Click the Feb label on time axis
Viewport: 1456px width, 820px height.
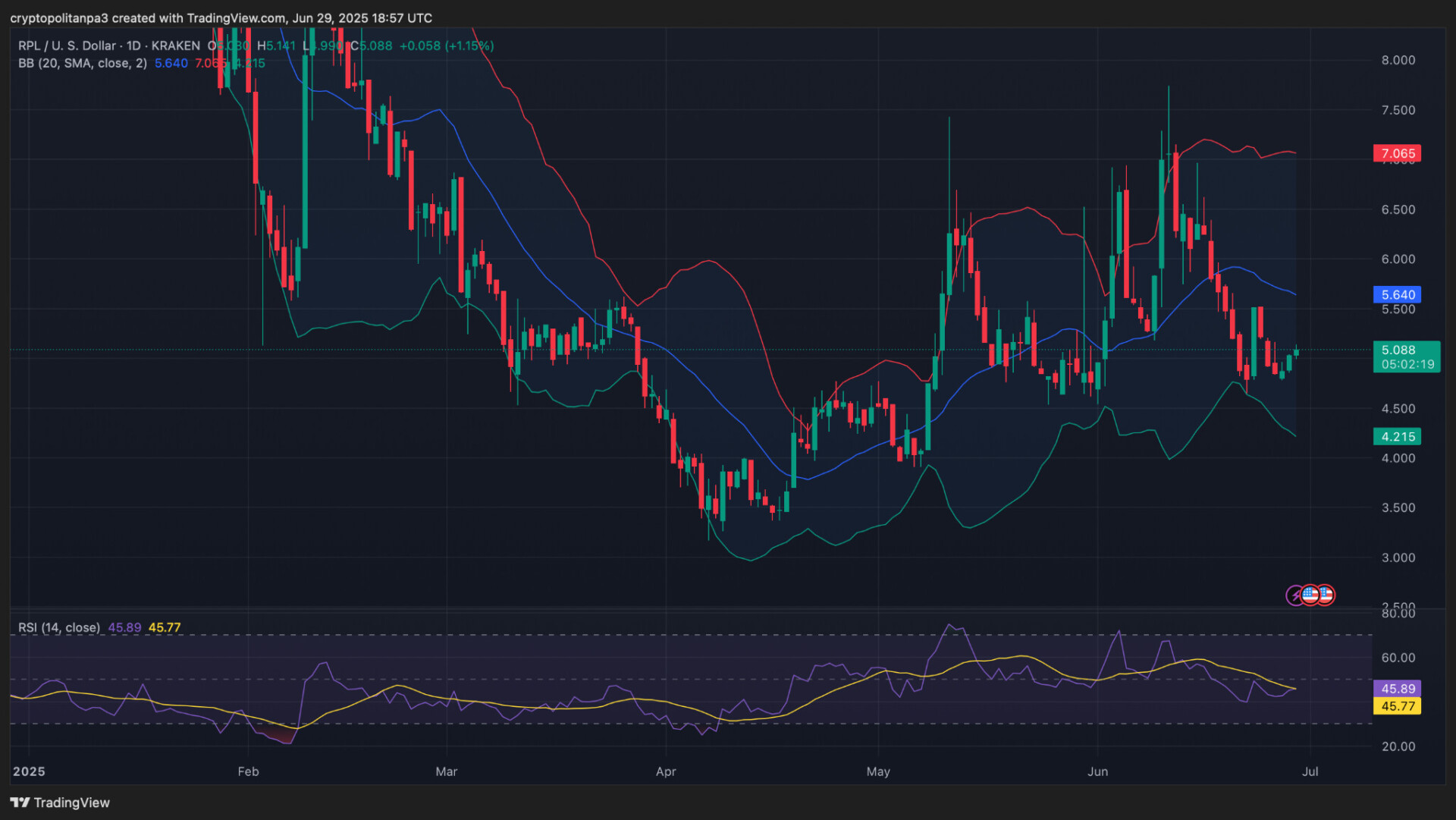click(x=248, y=771)
